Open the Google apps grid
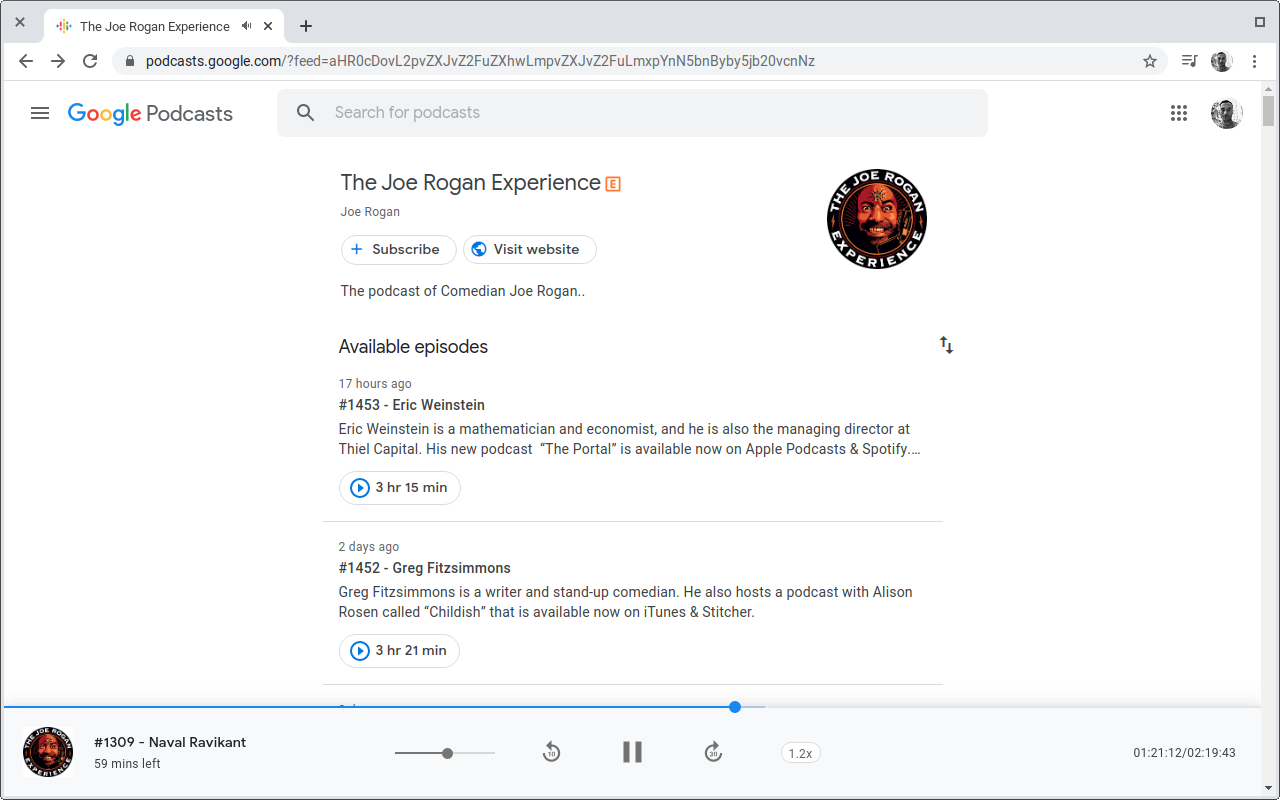The width and height of the screenshot is (1280, 800). click(1179, 113)
